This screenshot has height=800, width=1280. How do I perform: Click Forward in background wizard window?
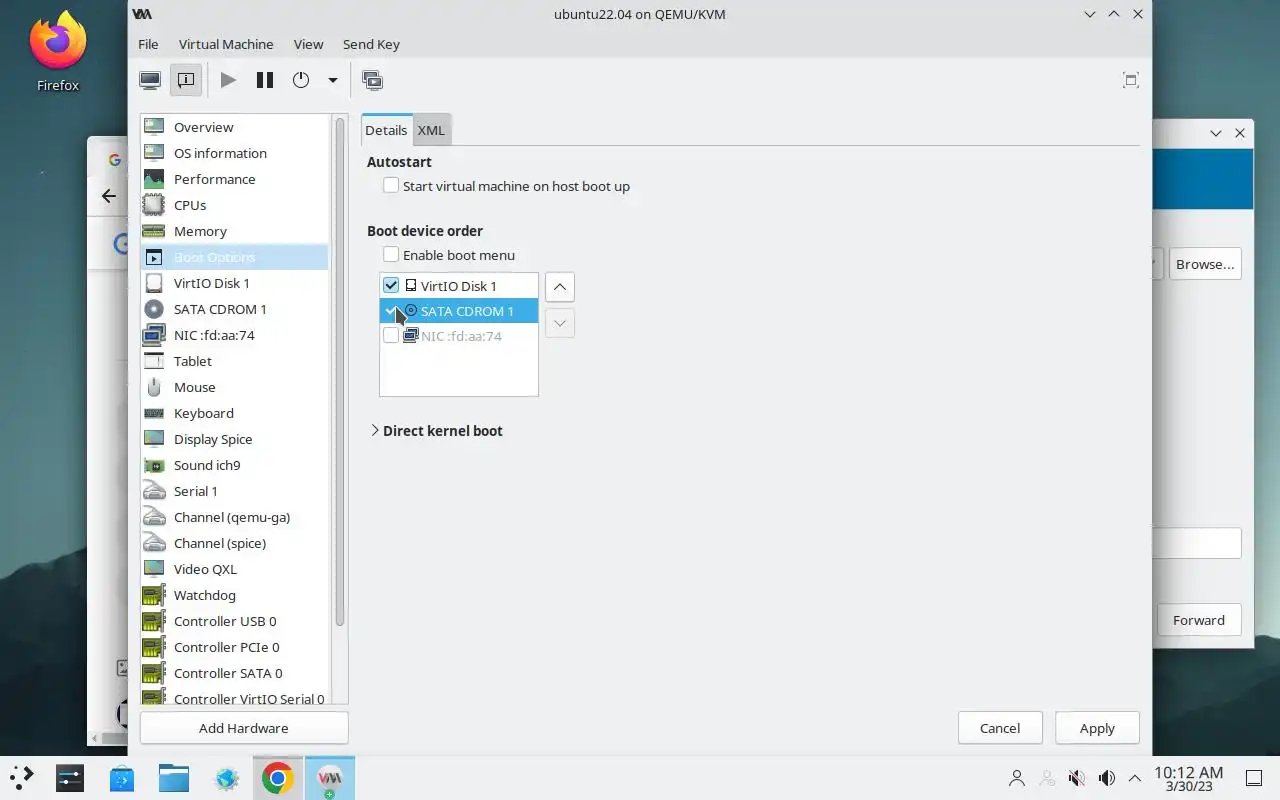click(x=1199, y=620)
